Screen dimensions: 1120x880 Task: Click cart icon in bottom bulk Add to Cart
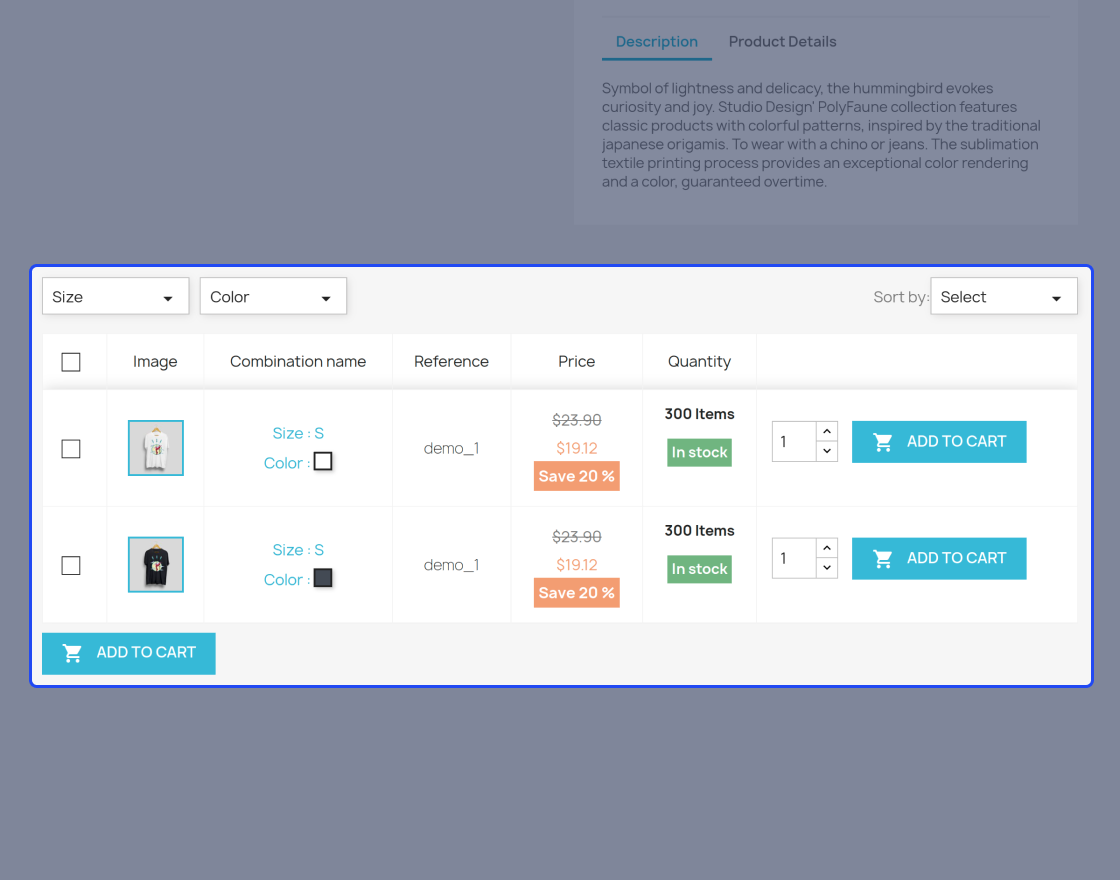coord(72,653)
